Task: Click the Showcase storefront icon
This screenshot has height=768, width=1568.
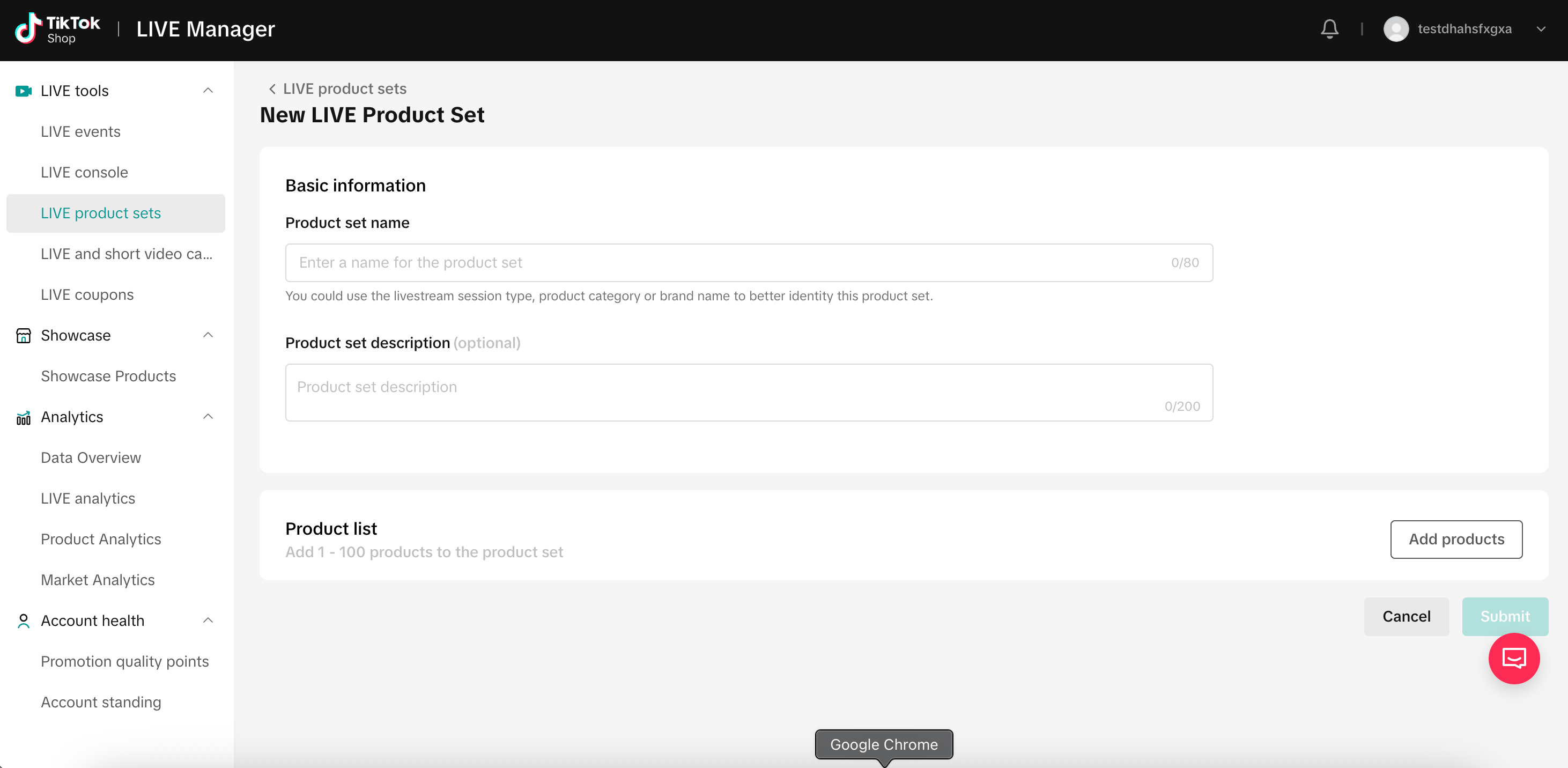Action: (x=23, y=335)
